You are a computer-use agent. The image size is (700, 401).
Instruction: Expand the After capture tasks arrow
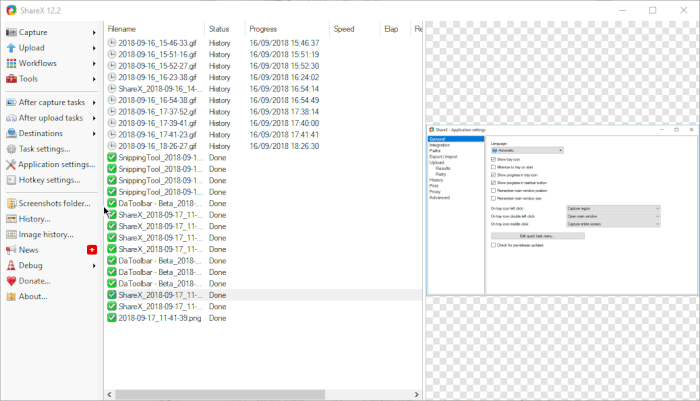tap(94, 102)
